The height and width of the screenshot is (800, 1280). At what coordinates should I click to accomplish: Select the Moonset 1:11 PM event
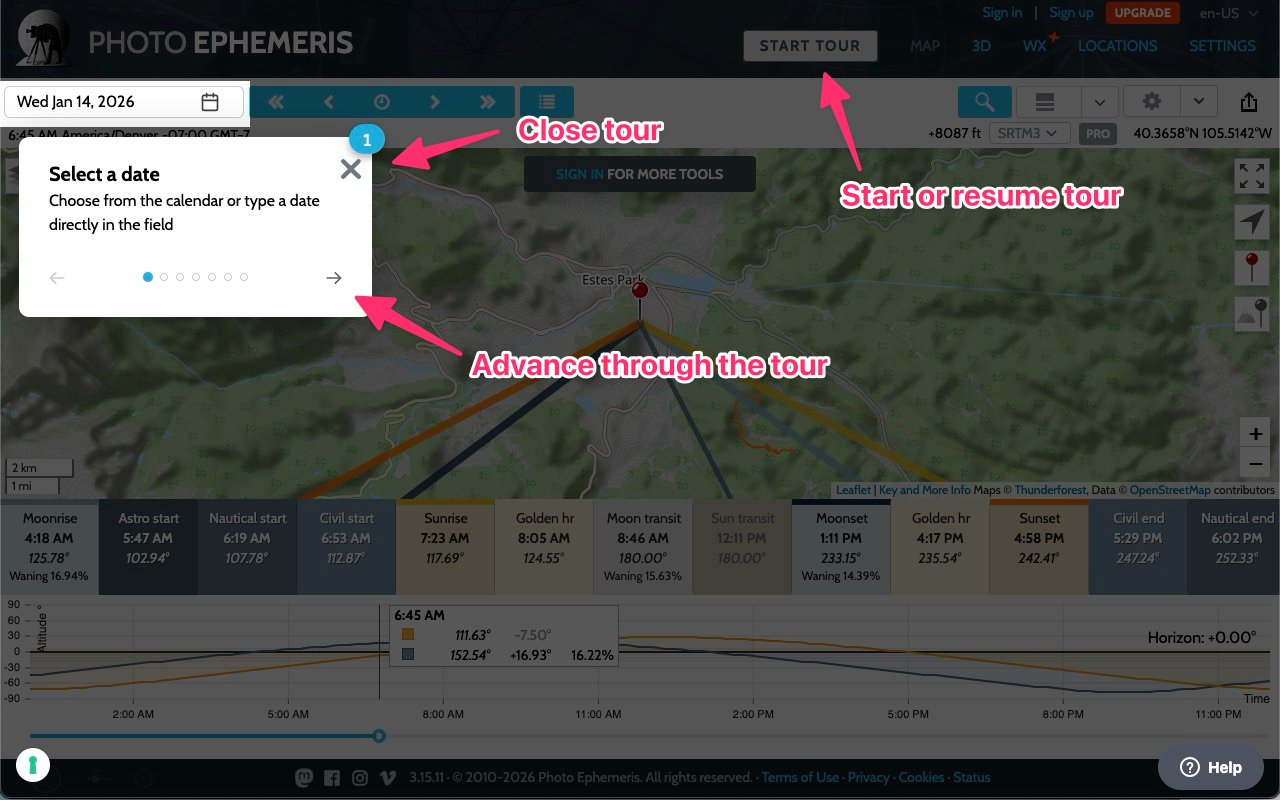pyautogui.click(x=841, y=548)
